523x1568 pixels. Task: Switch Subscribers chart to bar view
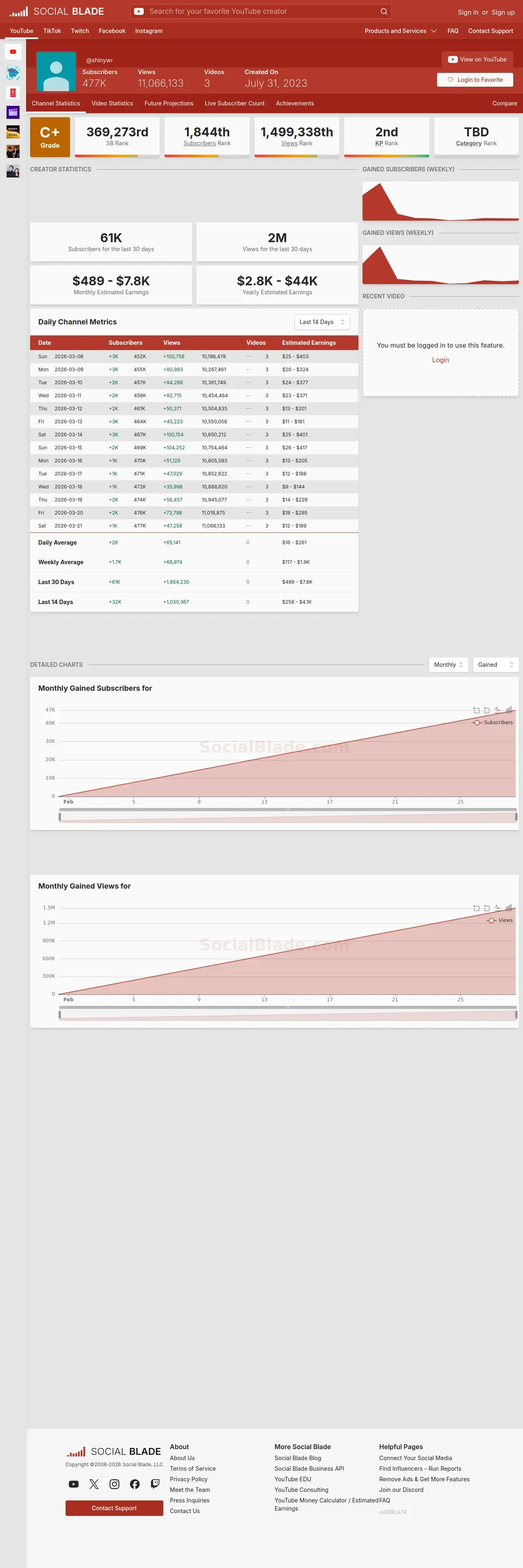click(x=508, y=710)
